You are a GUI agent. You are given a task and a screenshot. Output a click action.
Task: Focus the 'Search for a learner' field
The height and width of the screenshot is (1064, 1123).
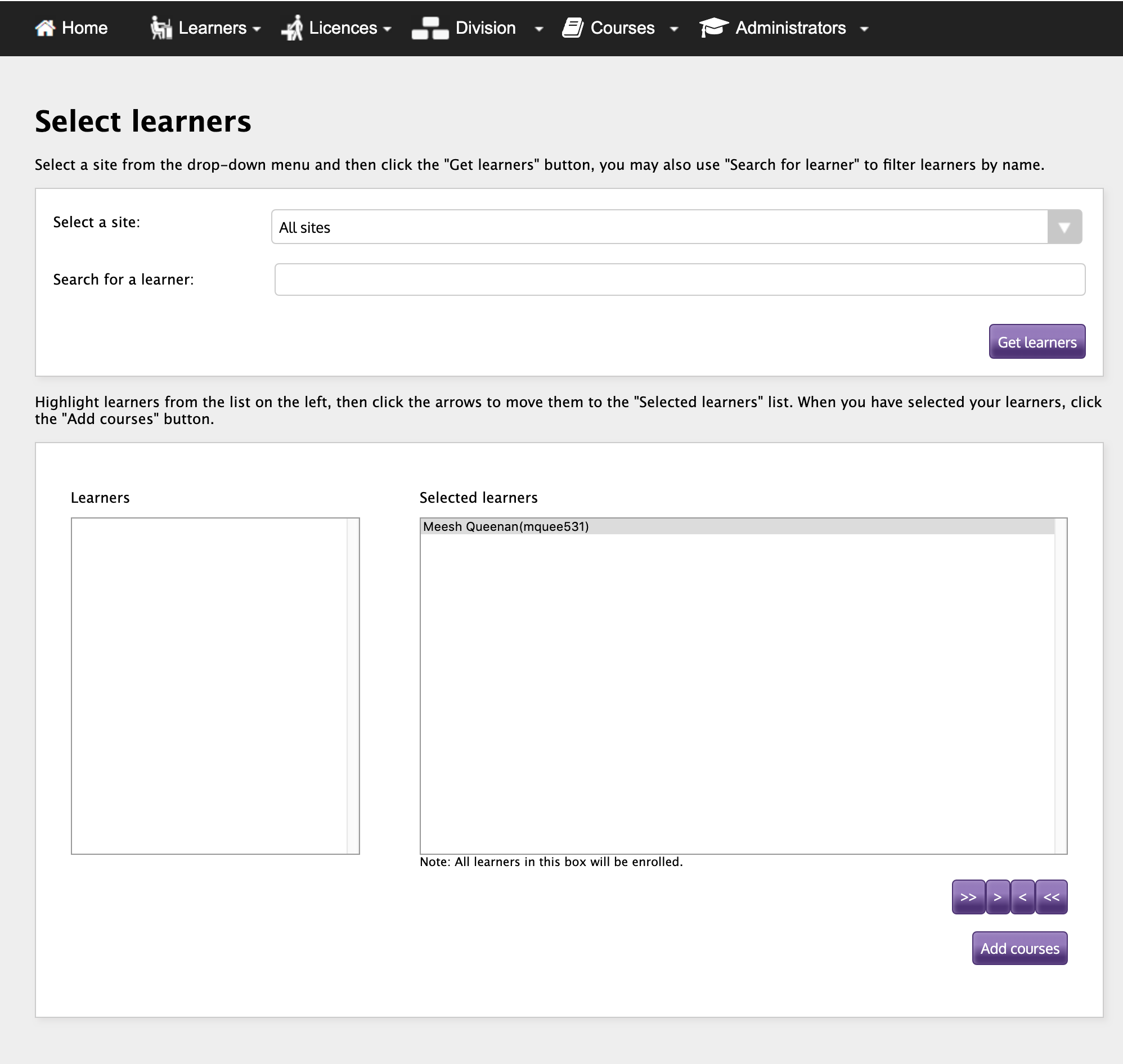point(680,279)
